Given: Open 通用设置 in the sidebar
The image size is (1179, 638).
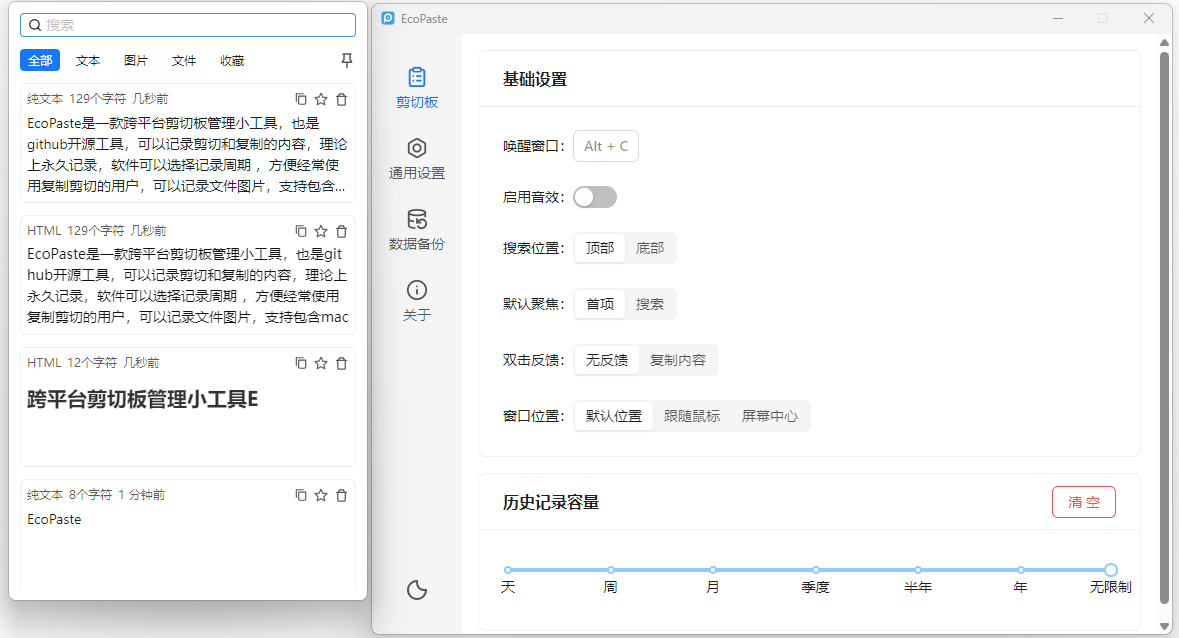Looking at the screenshot, I should tap(417, 159).
